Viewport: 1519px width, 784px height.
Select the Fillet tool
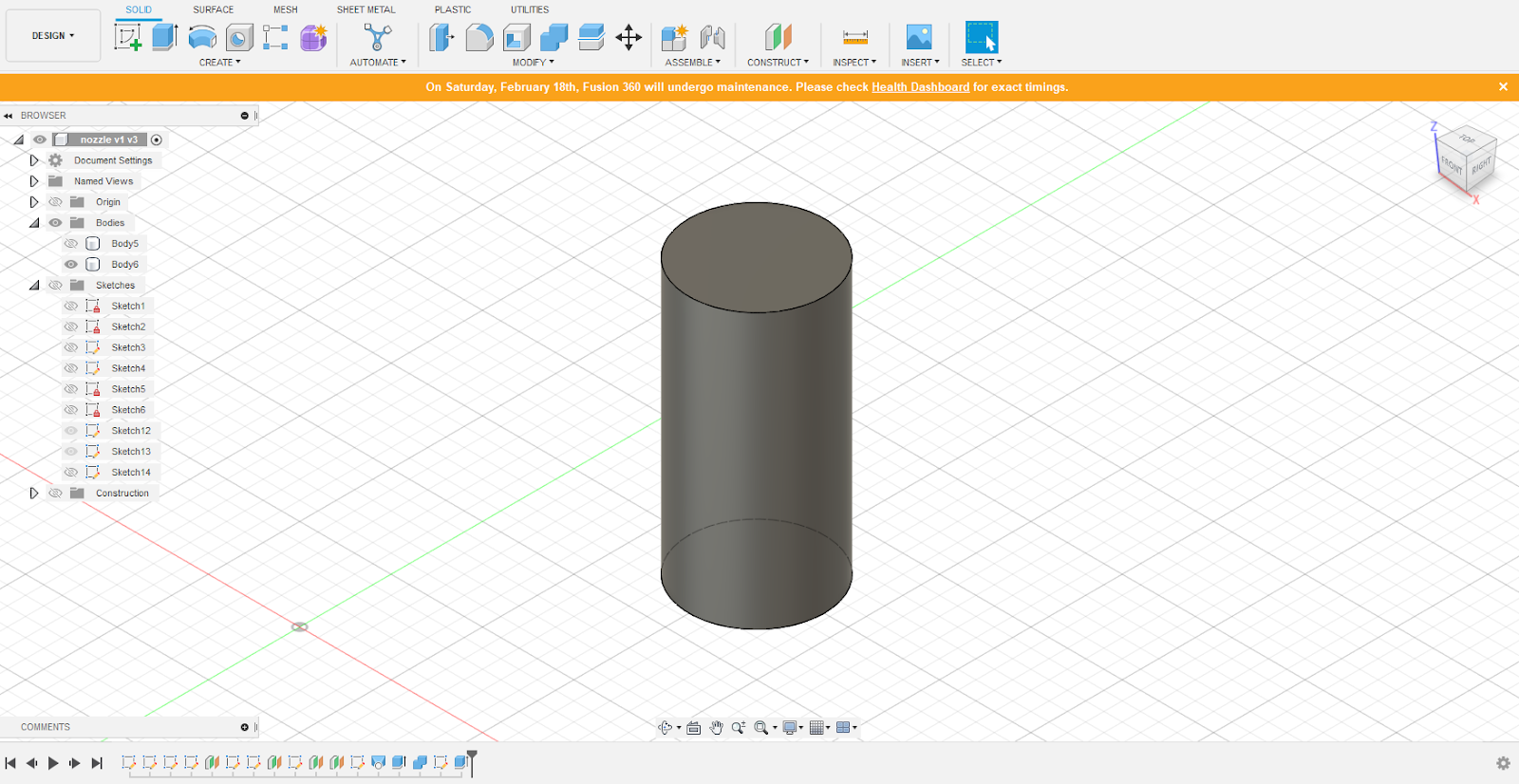[479, 37]
